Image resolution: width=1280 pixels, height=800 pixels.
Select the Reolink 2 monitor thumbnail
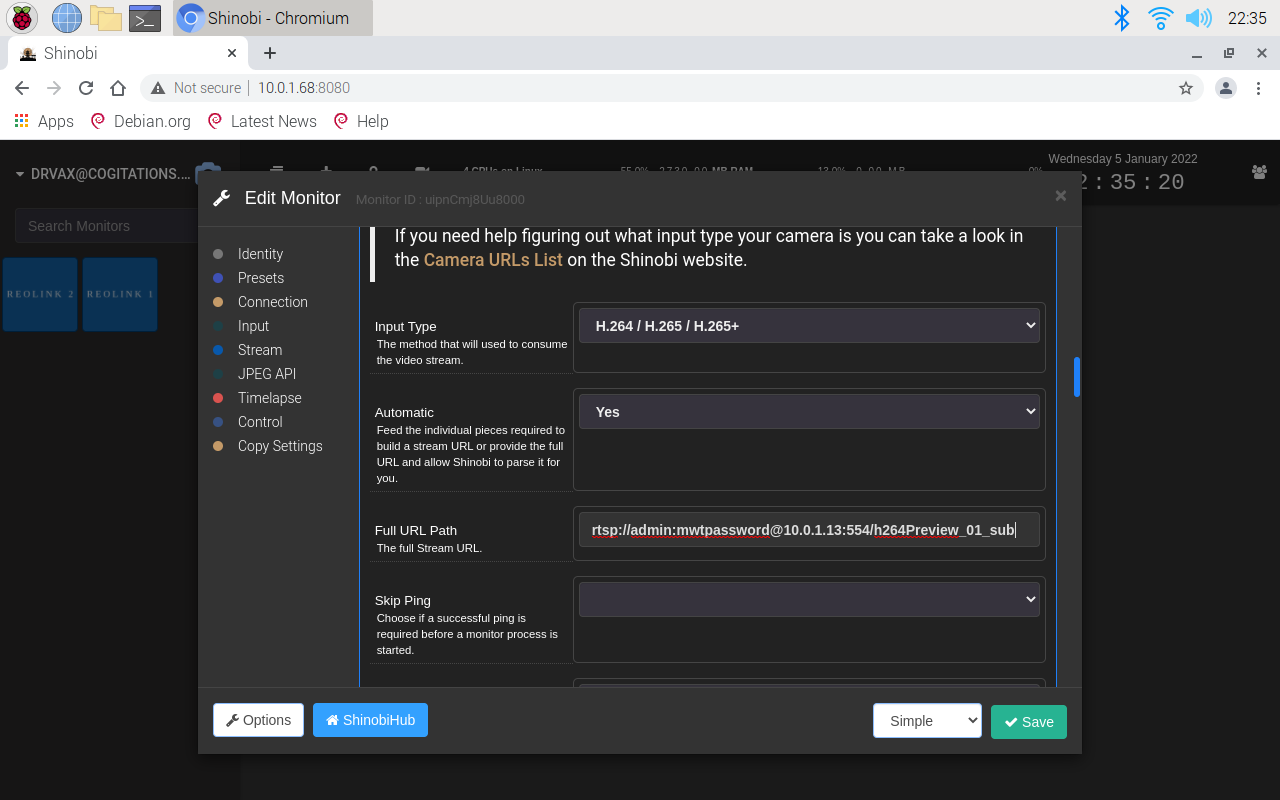tap(40, 294)
